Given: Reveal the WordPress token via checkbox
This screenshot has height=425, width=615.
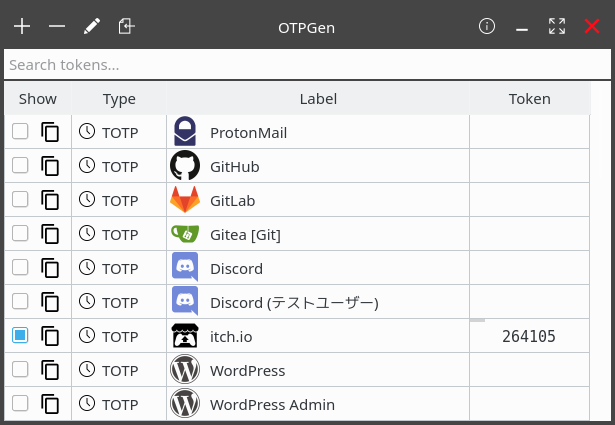Looking at the screenshot, I should click(x=20, y=369).
